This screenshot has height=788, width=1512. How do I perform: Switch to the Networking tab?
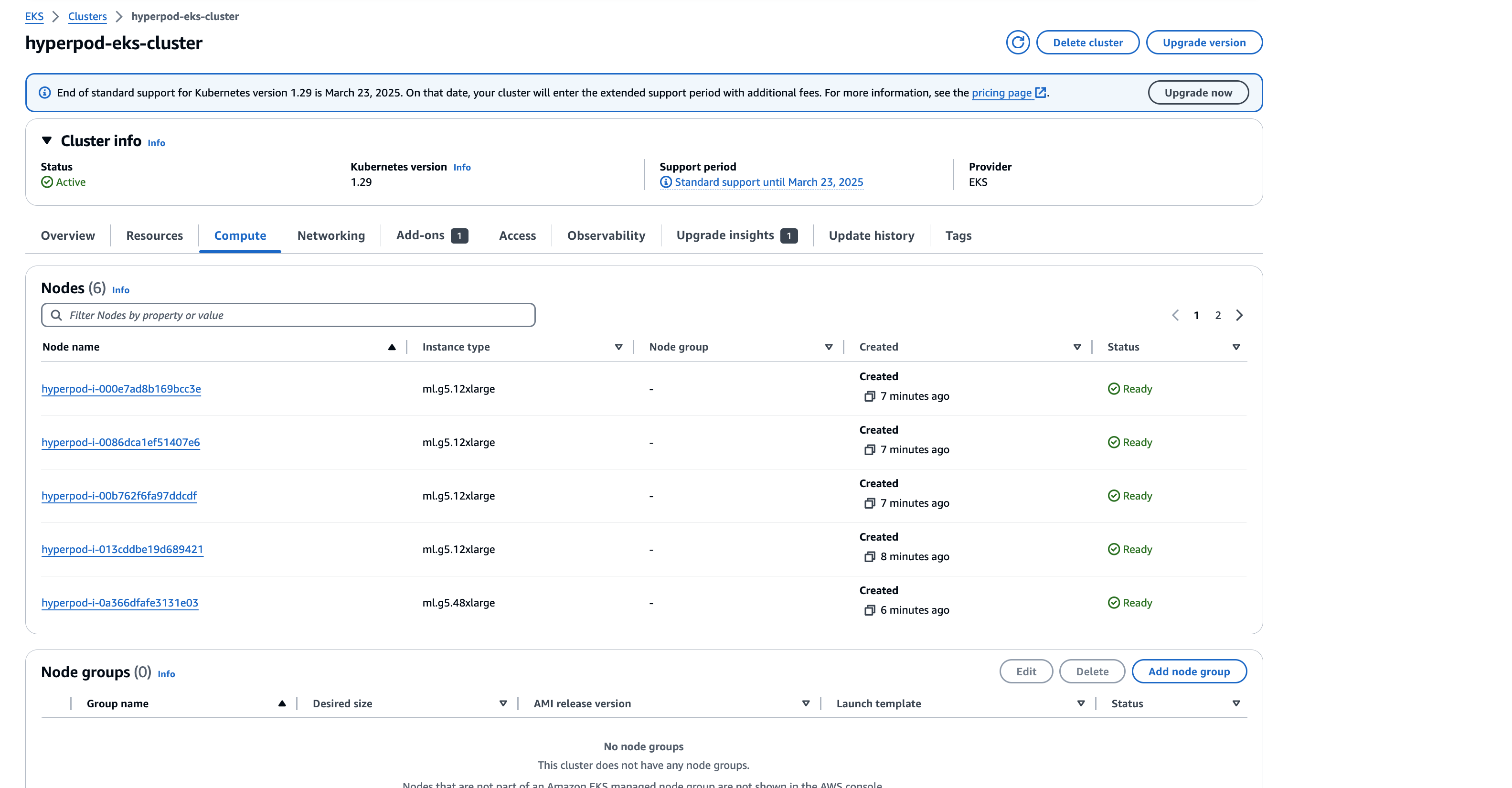pos(330,235)
